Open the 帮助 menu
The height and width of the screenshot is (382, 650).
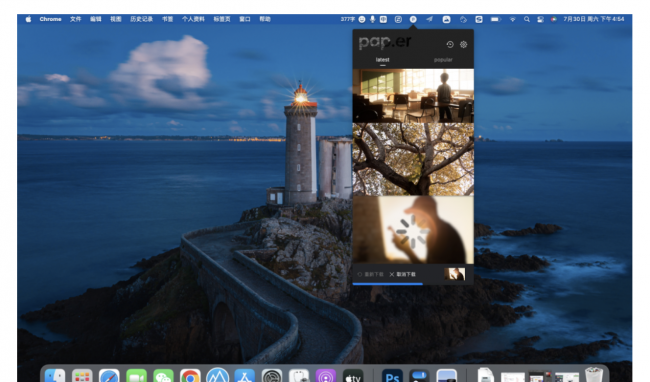pos(265,19)
